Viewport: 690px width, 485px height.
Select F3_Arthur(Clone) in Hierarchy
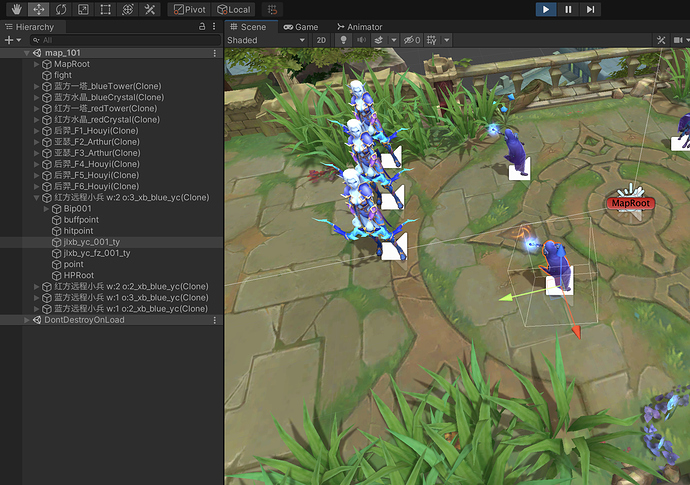(97, 153)
